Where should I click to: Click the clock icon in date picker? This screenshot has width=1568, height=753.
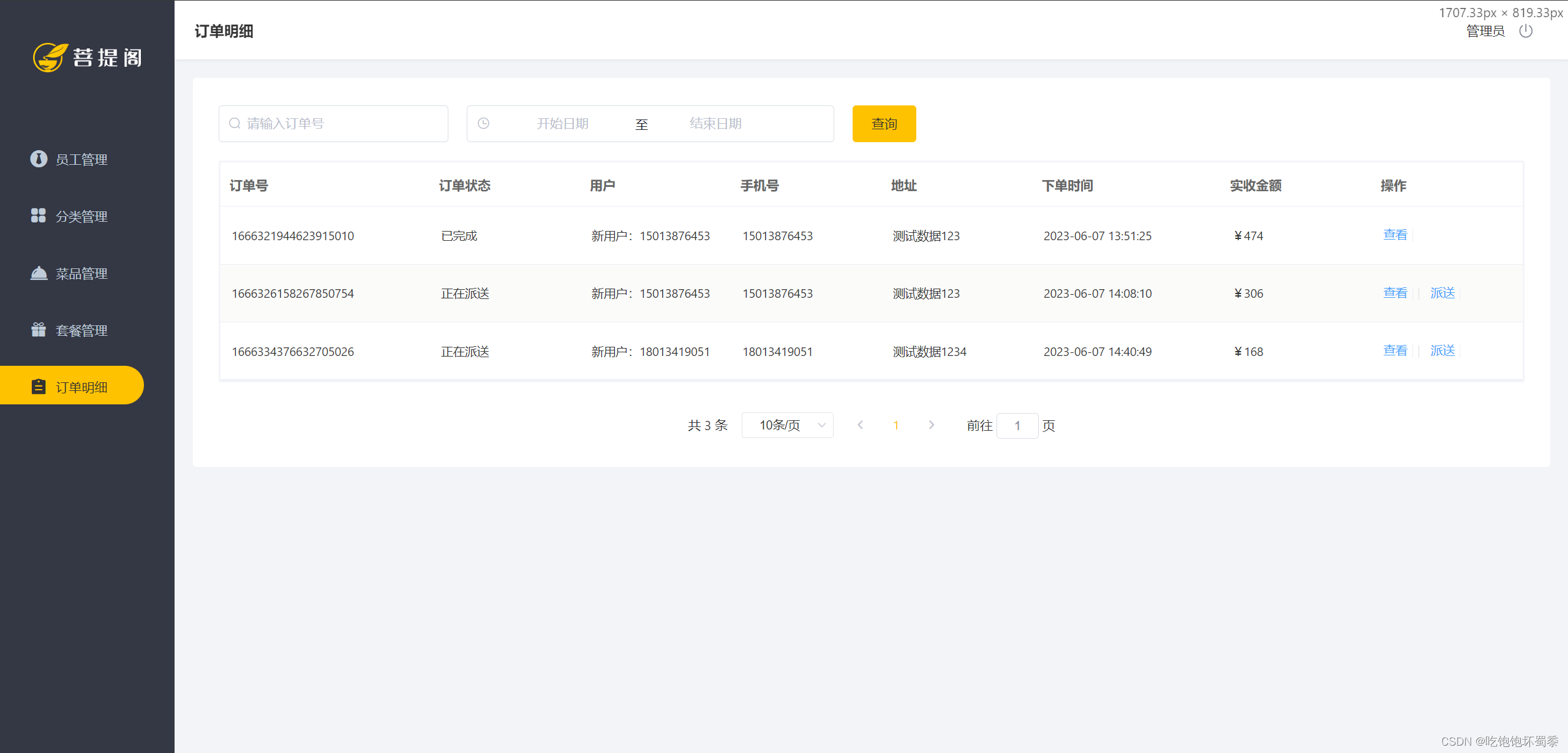483,124
